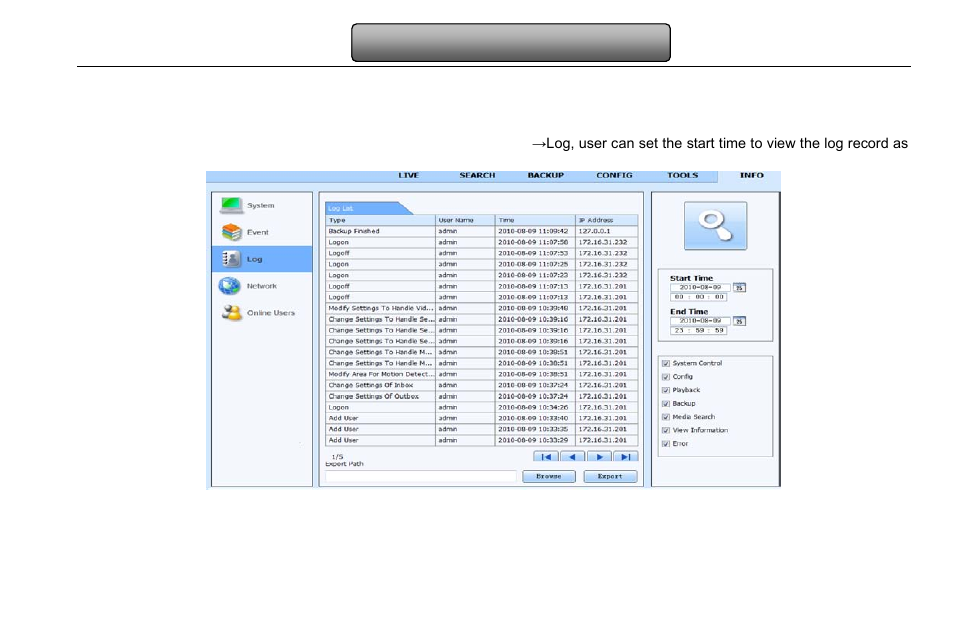Switch to the CONFIG tab
The width and height of the screenshot is (954, 636).
614,175
